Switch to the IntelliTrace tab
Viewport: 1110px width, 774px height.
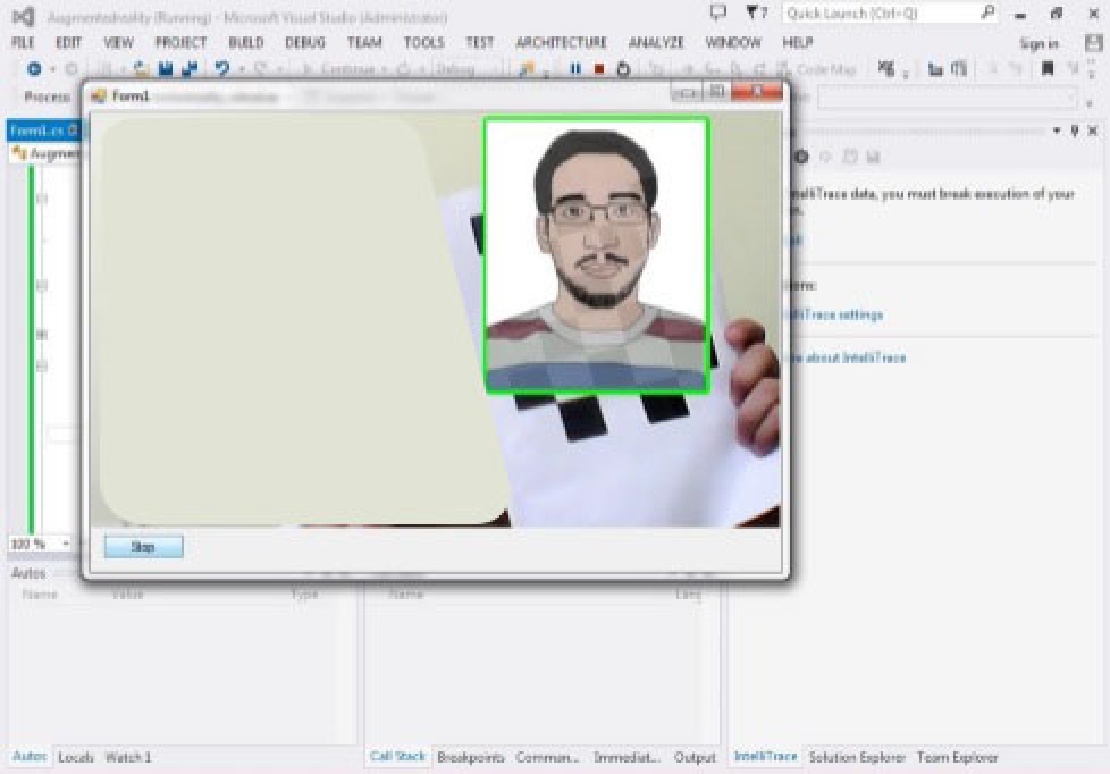click(765, 756)
